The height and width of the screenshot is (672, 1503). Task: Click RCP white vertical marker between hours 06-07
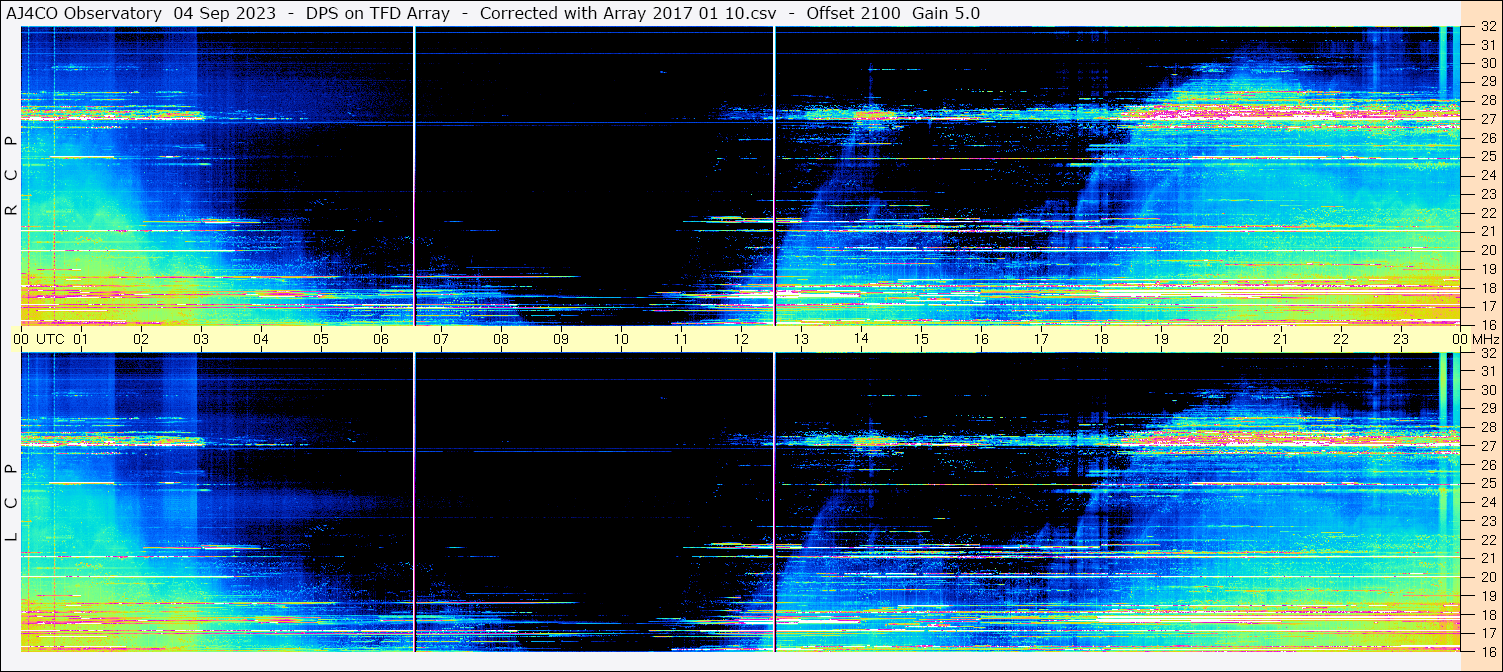tap(414, 176)
